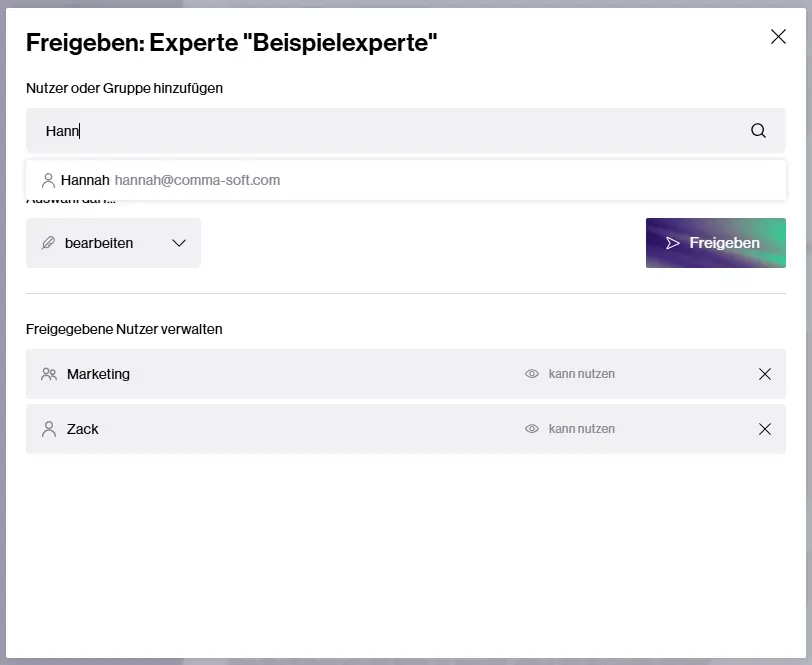
Task: Click the person icon beside Hannah
Action: (x=48, y=180)
